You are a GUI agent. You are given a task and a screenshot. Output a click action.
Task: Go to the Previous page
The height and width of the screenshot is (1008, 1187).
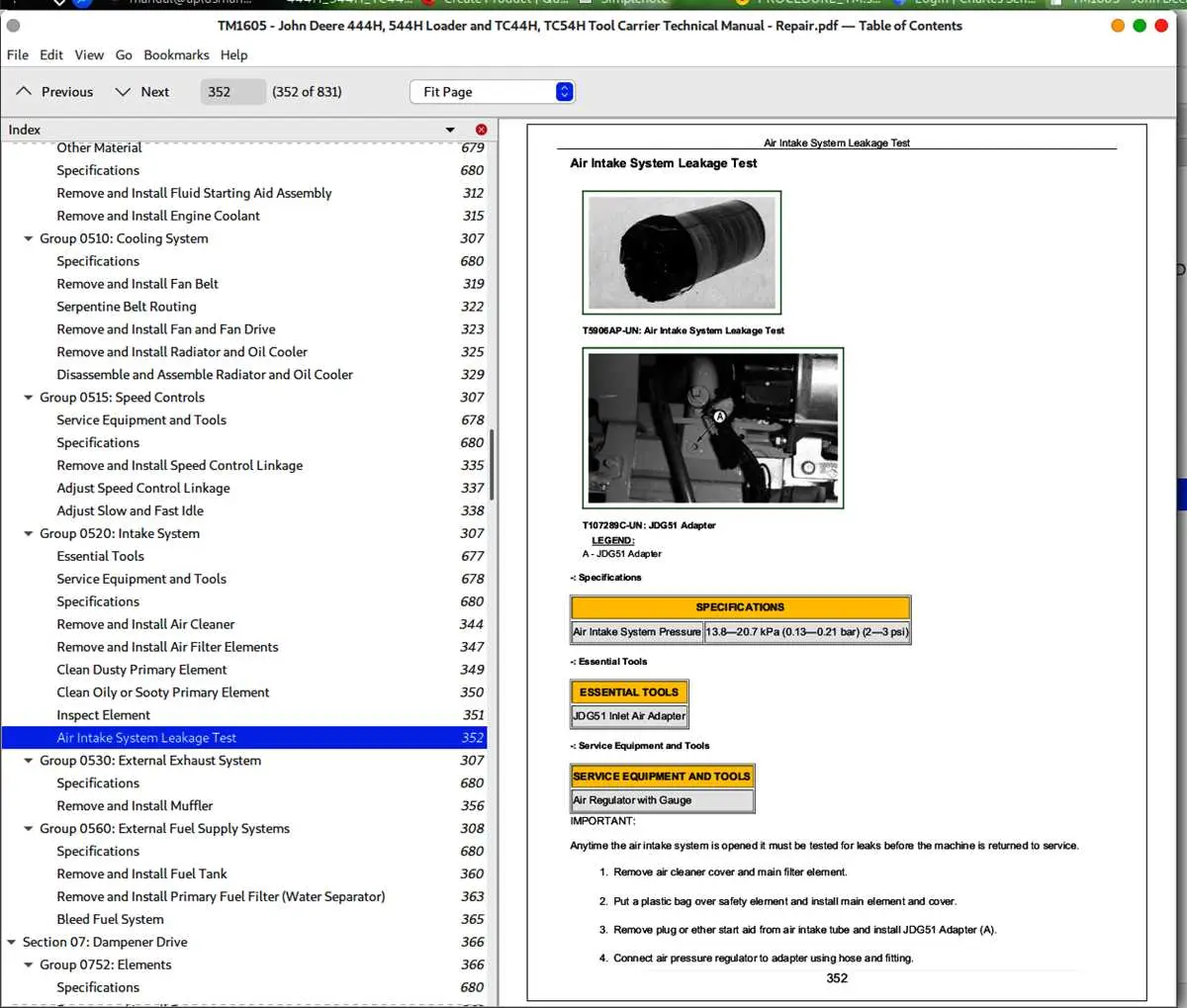[x=55, y=92]
